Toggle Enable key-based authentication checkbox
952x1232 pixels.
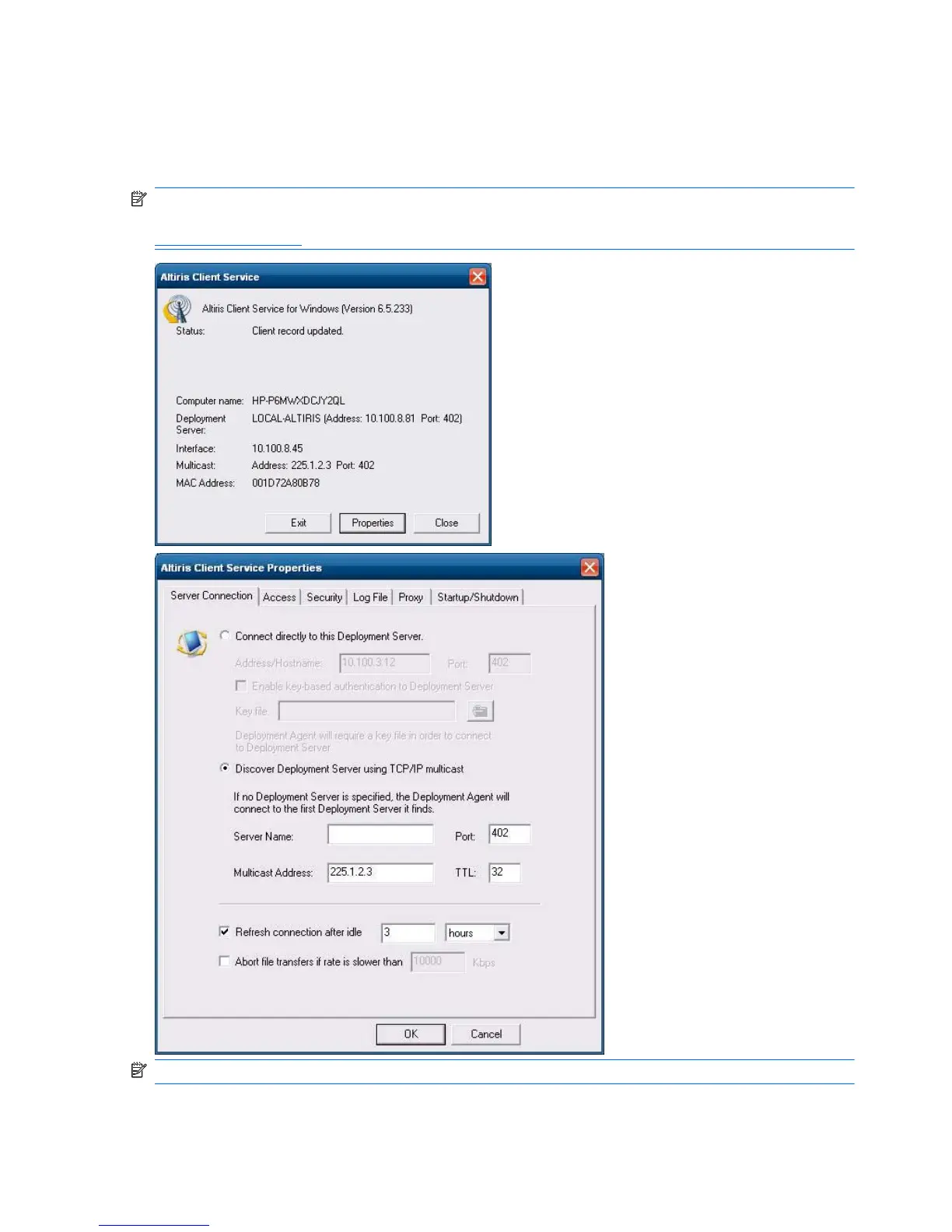tap(241, 686)
